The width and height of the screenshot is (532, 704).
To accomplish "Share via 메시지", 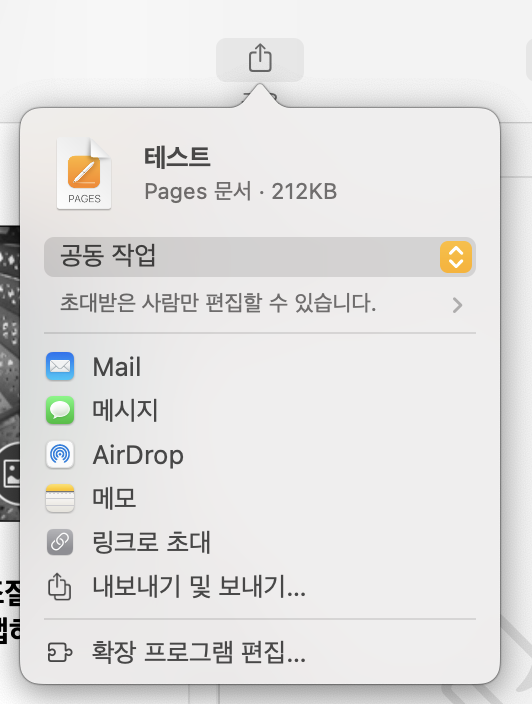I will (x=125, y=410).
